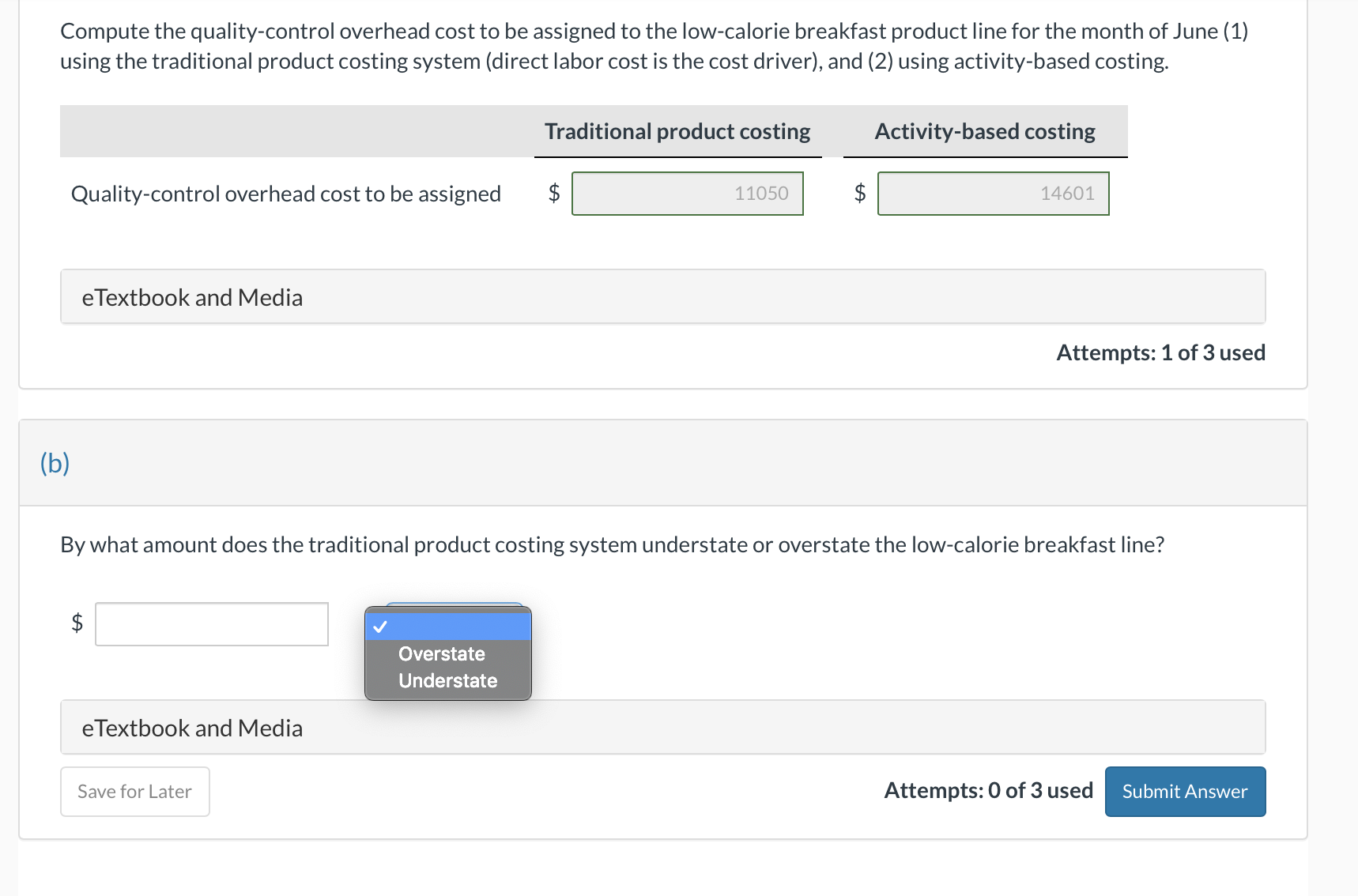Viewport: 1358px width, 896px height.
Task: Click the dollar sign before the traditional costing field
Action: (554, 192)
